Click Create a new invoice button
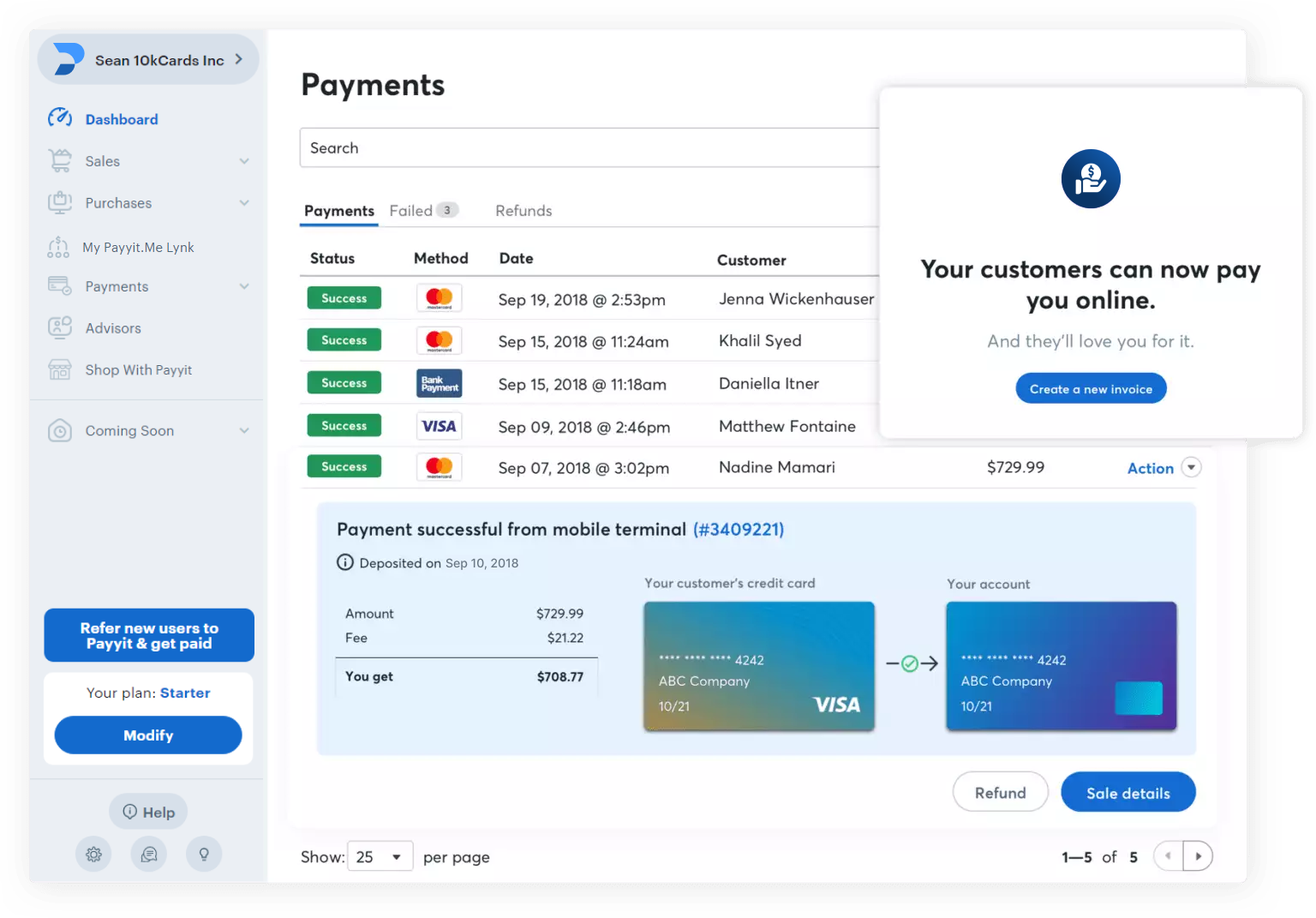1316x918 pixels. 1091,388
